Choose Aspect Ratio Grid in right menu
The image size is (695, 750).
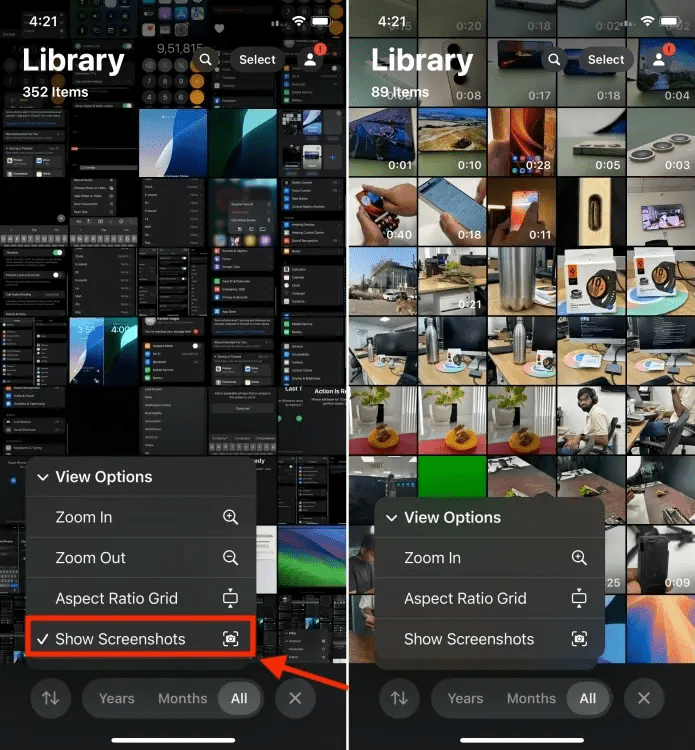point(489,598)
